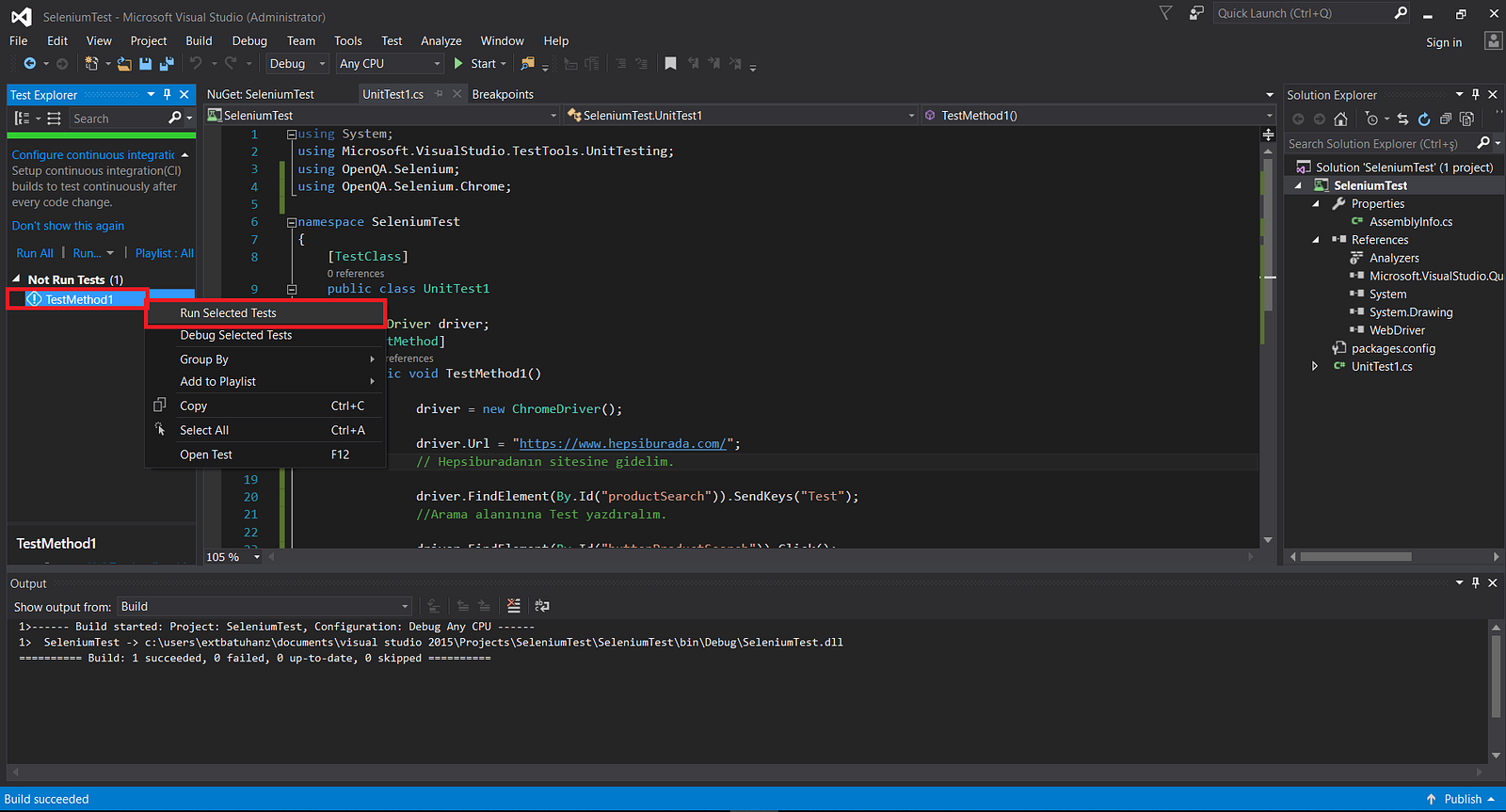Viewport: 1506px width, 812px height.
Task: Collapse the References node in Solution Explorer
Action: click(x=1316, y=240)
